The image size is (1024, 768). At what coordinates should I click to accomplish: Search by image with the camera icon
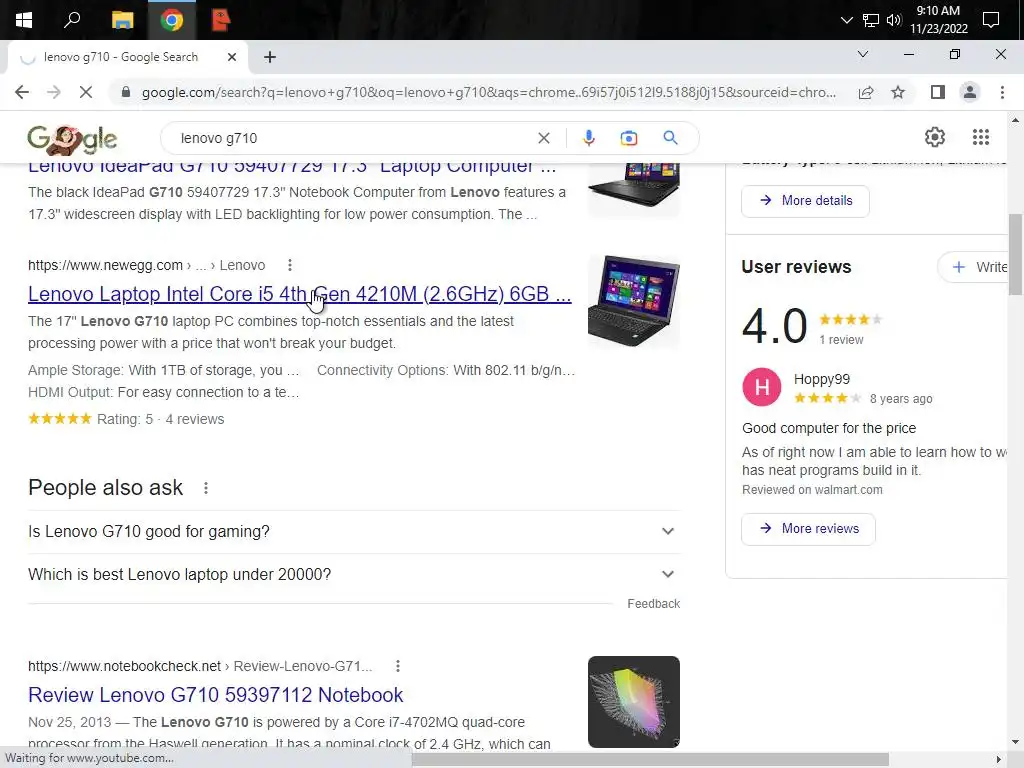(628, 138)
